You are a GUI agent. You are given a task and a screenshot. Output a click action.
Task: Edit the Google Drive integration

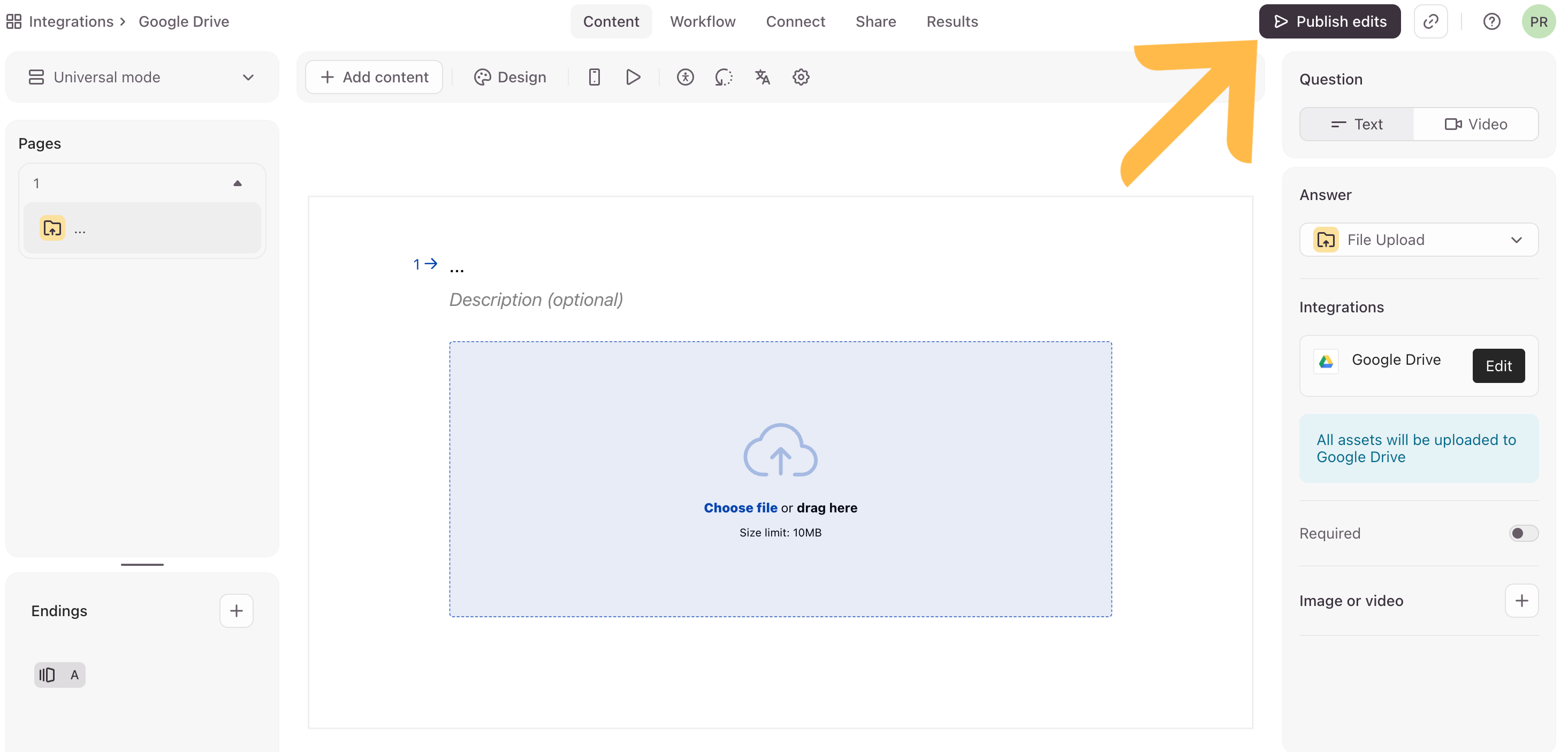pyautogui.click(x=1498, y=366)
